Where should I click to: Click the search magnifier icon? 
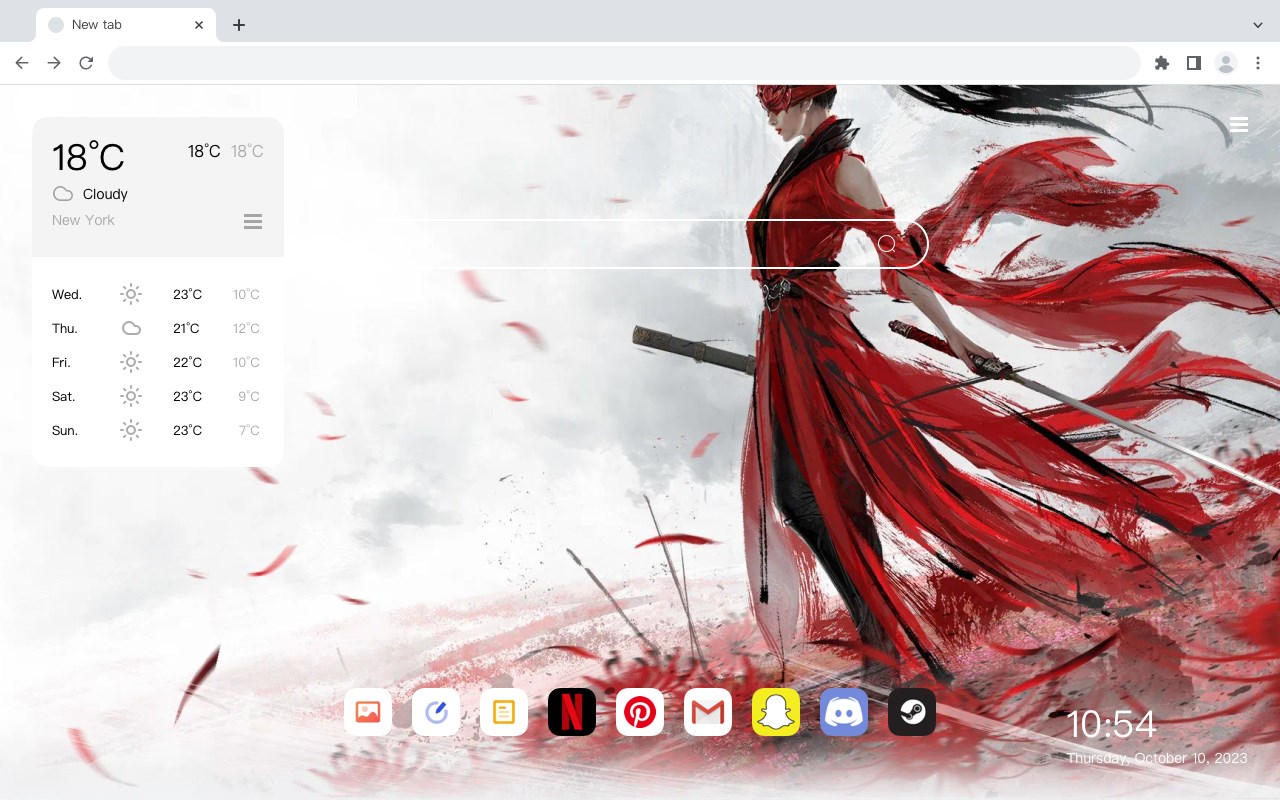pos(887,243)
